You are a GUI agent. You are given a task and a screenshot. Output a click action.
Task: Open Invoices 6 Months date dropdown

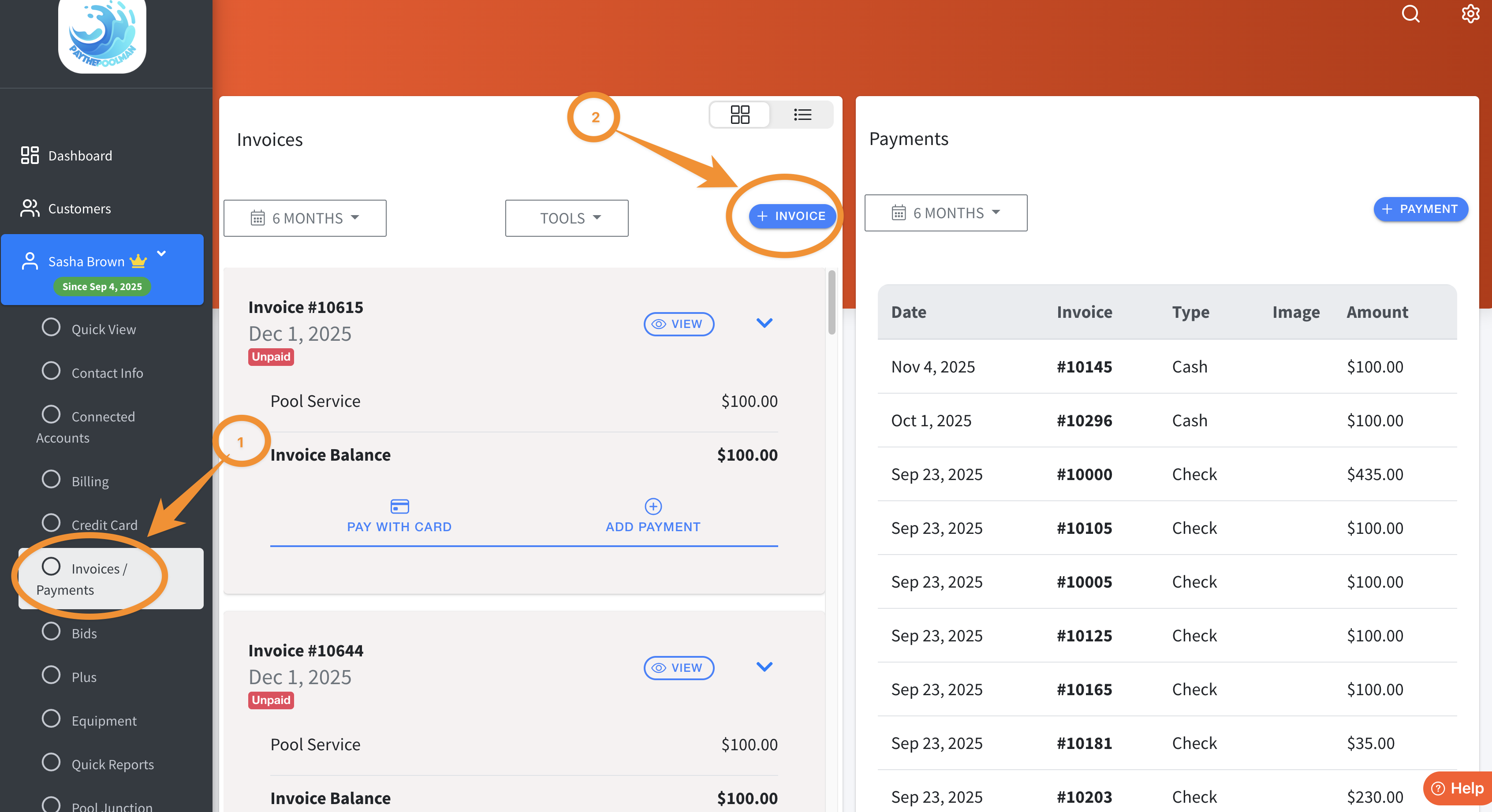tap(305, 218)
